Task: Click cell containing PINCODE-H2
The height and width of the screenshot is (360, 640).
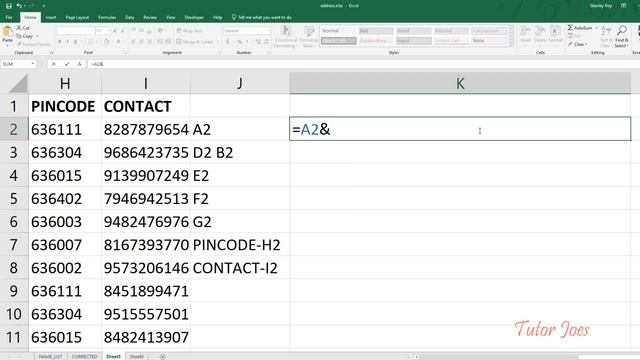Action: 240,245
